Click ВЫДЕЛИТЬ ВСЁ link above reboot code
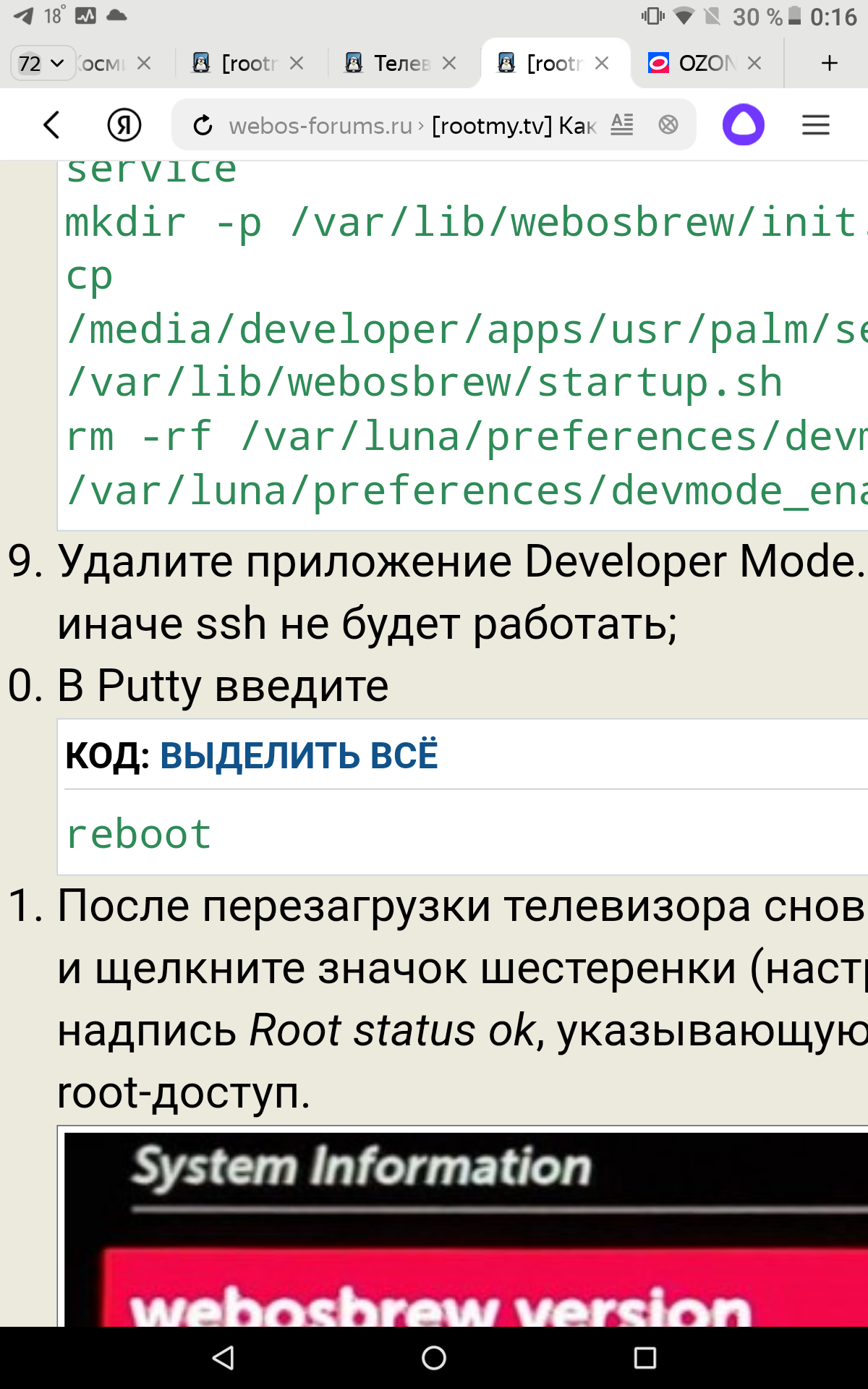The height and width of the screenshot is (1389, 868). click(299, 755)
